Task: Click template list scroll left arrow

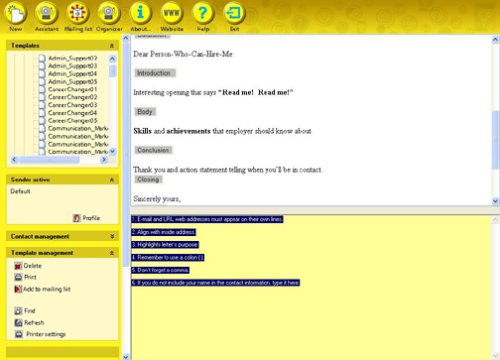Action: point(14,160)
